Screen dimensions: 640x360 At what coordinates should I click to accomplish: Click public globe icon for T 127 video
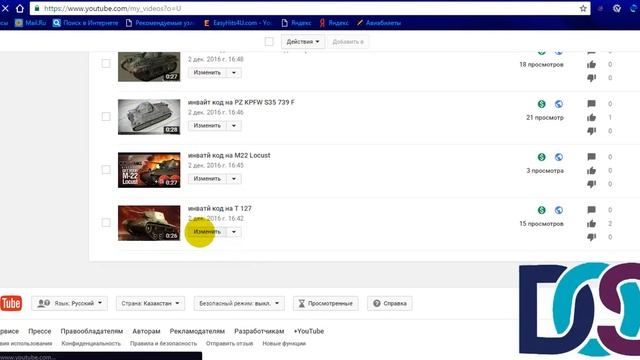[x=559, y=210]
